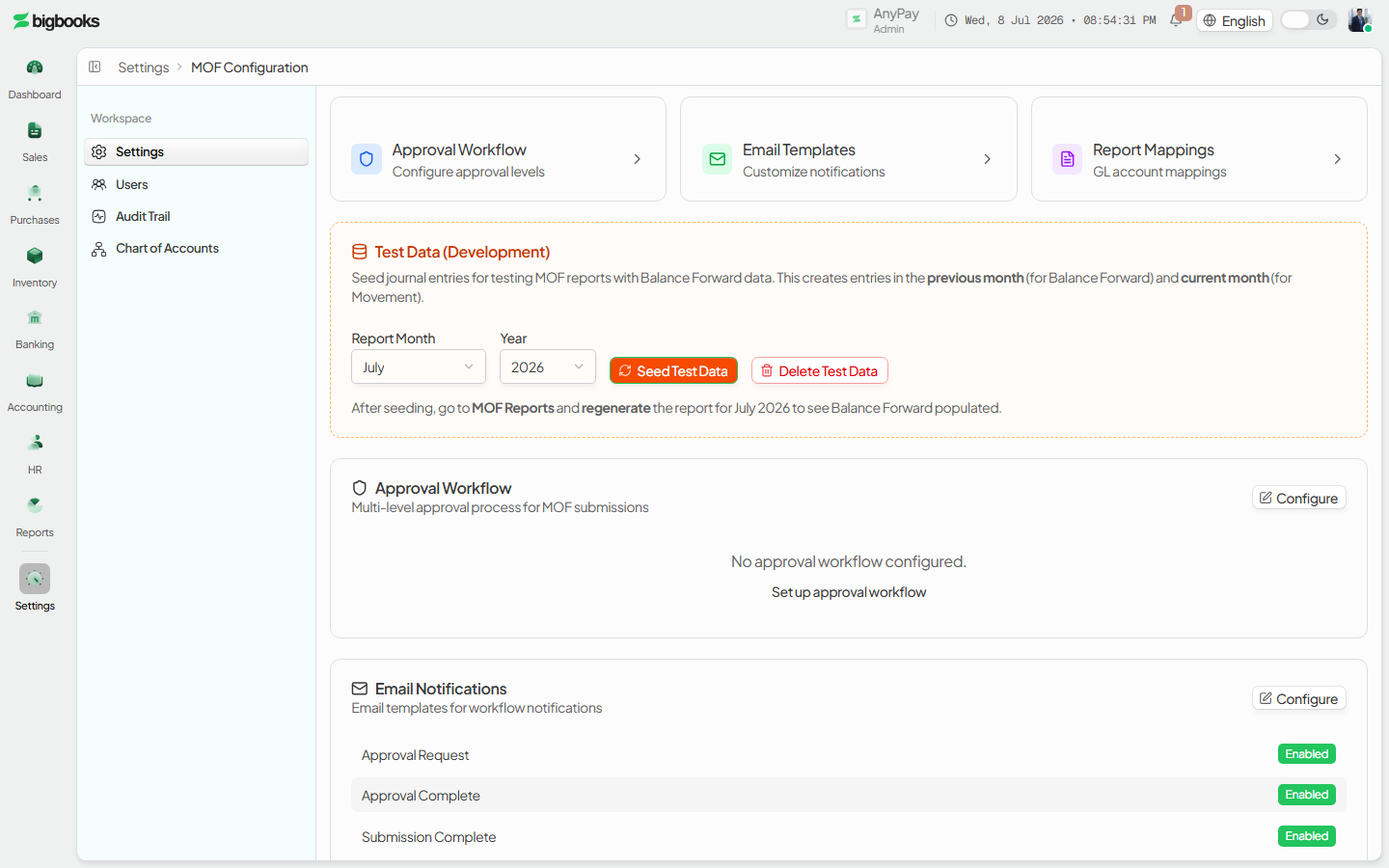The image size is (1389, 868).
Task: Click the Settings gear in the main rail
Action: (x=35, y=579)
